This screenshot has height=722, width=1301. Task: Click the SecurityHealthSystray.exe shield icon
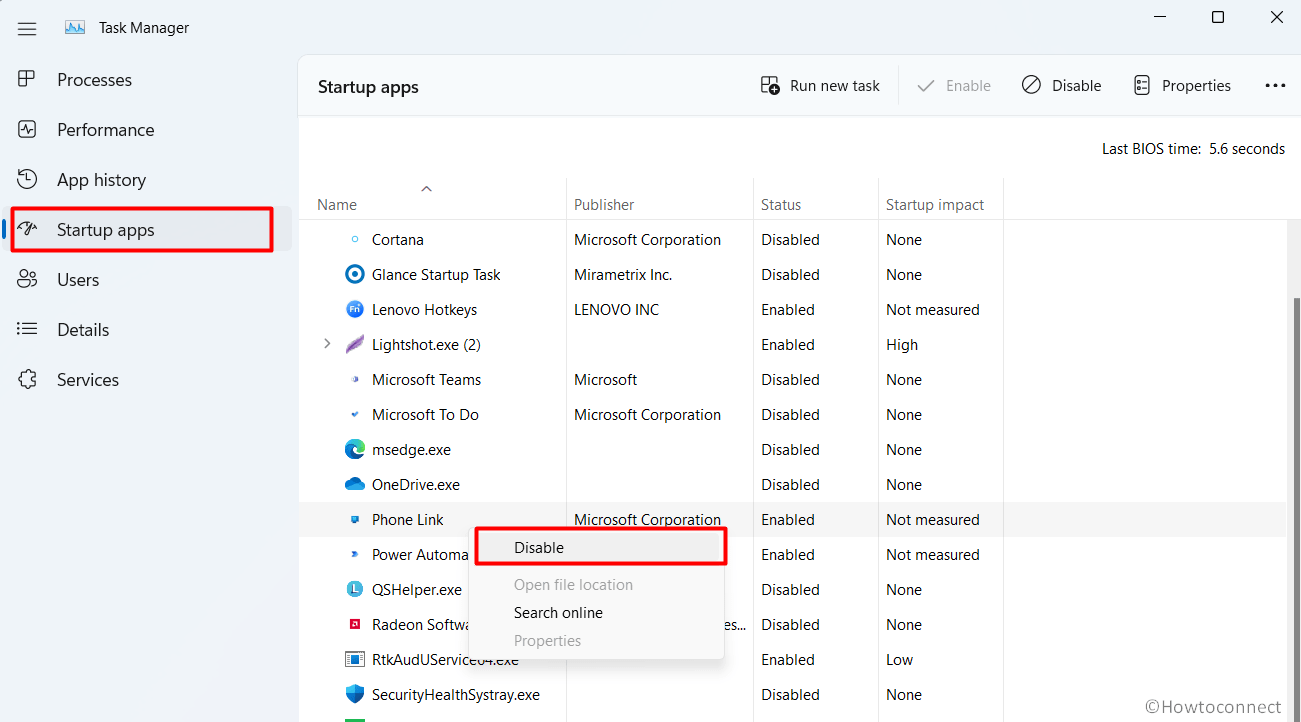(355, 695)
